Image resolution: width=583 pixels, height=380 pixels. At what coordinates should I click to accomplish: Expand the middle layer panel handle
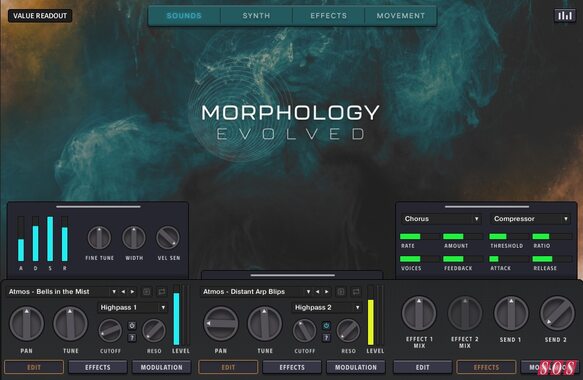click(293, 275)
